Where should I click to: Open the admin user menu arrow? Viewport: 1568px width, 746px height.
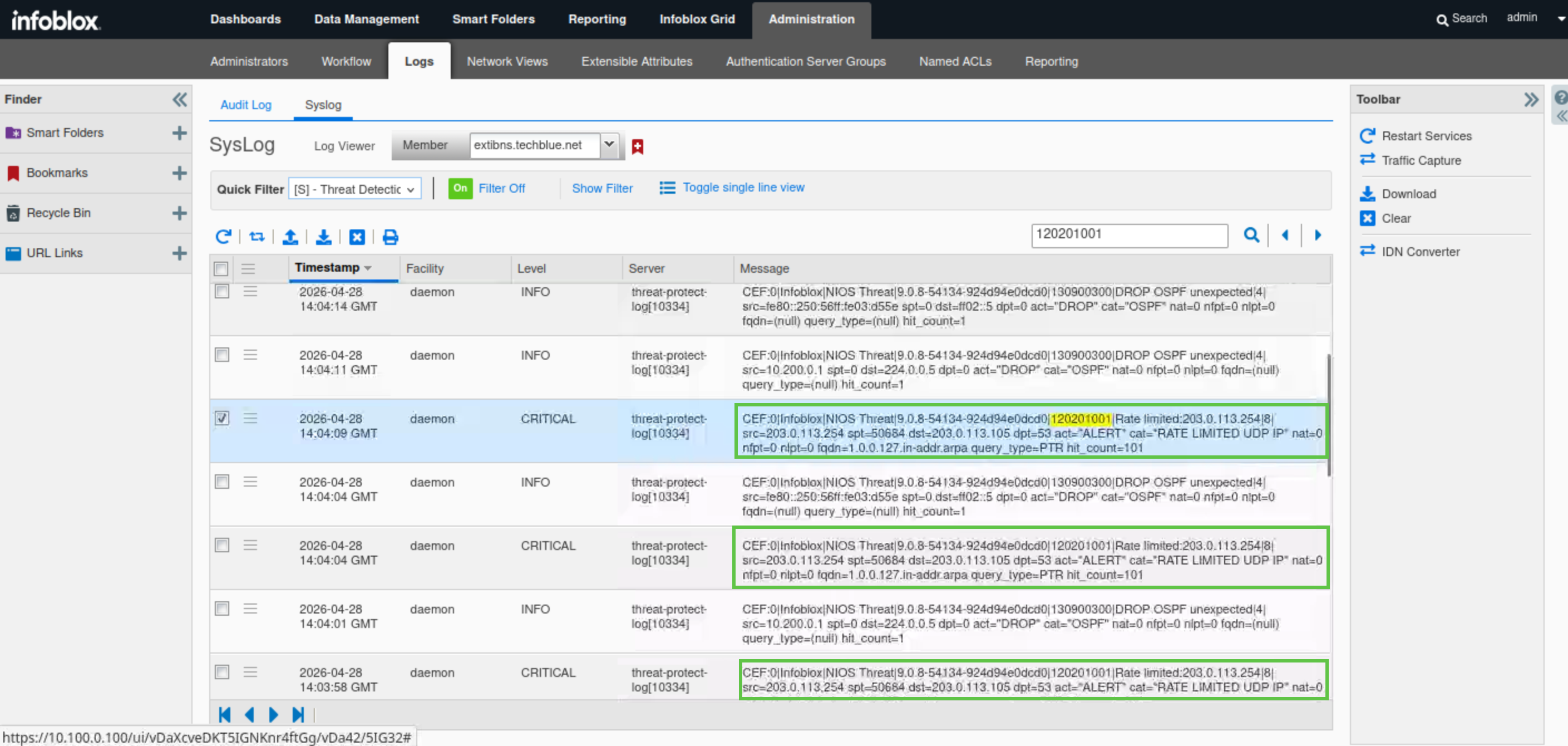click(x=1561, y=19)
